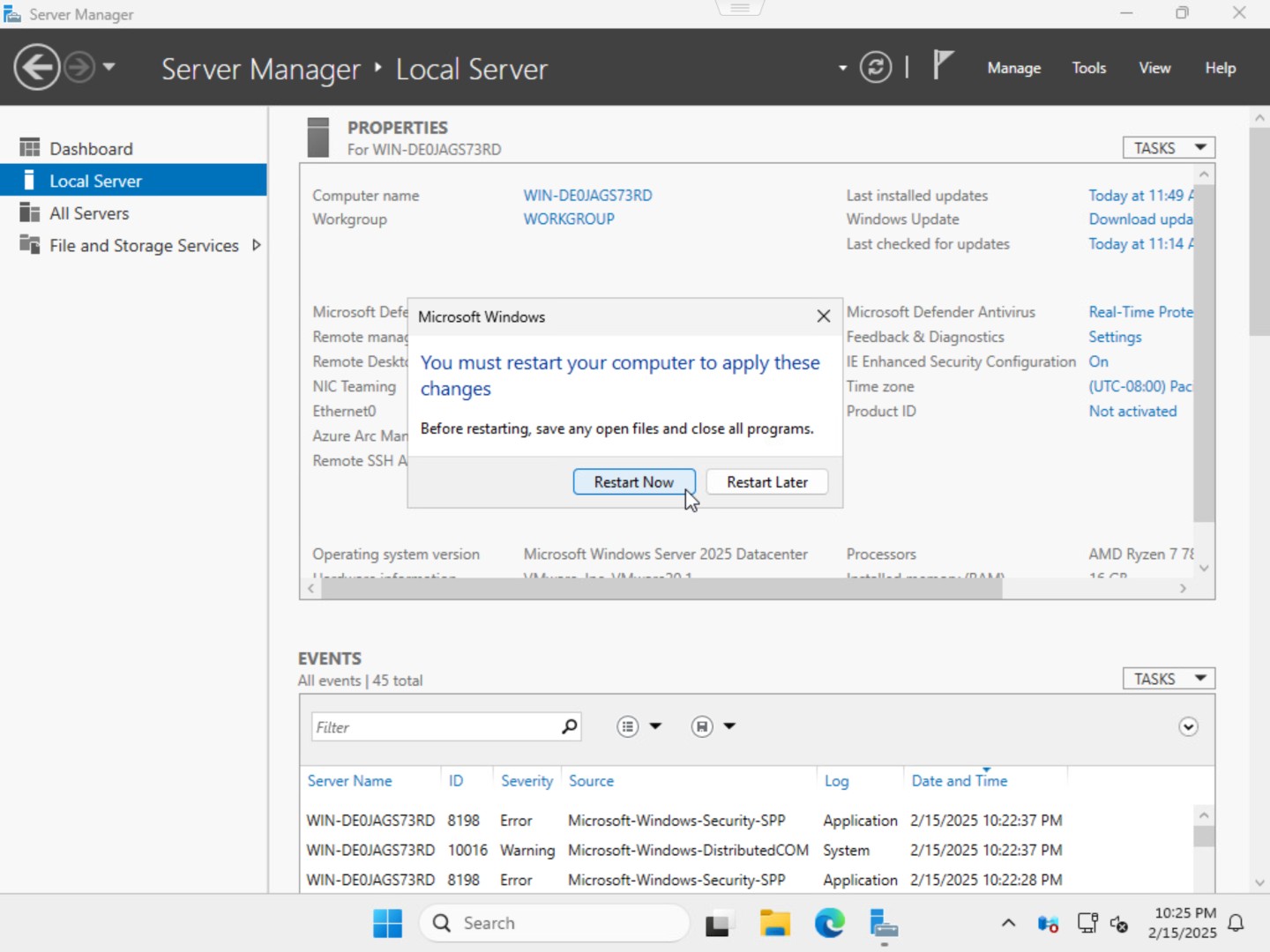
Task: Click the Refresh icon in the header
Action: (876, 68)
